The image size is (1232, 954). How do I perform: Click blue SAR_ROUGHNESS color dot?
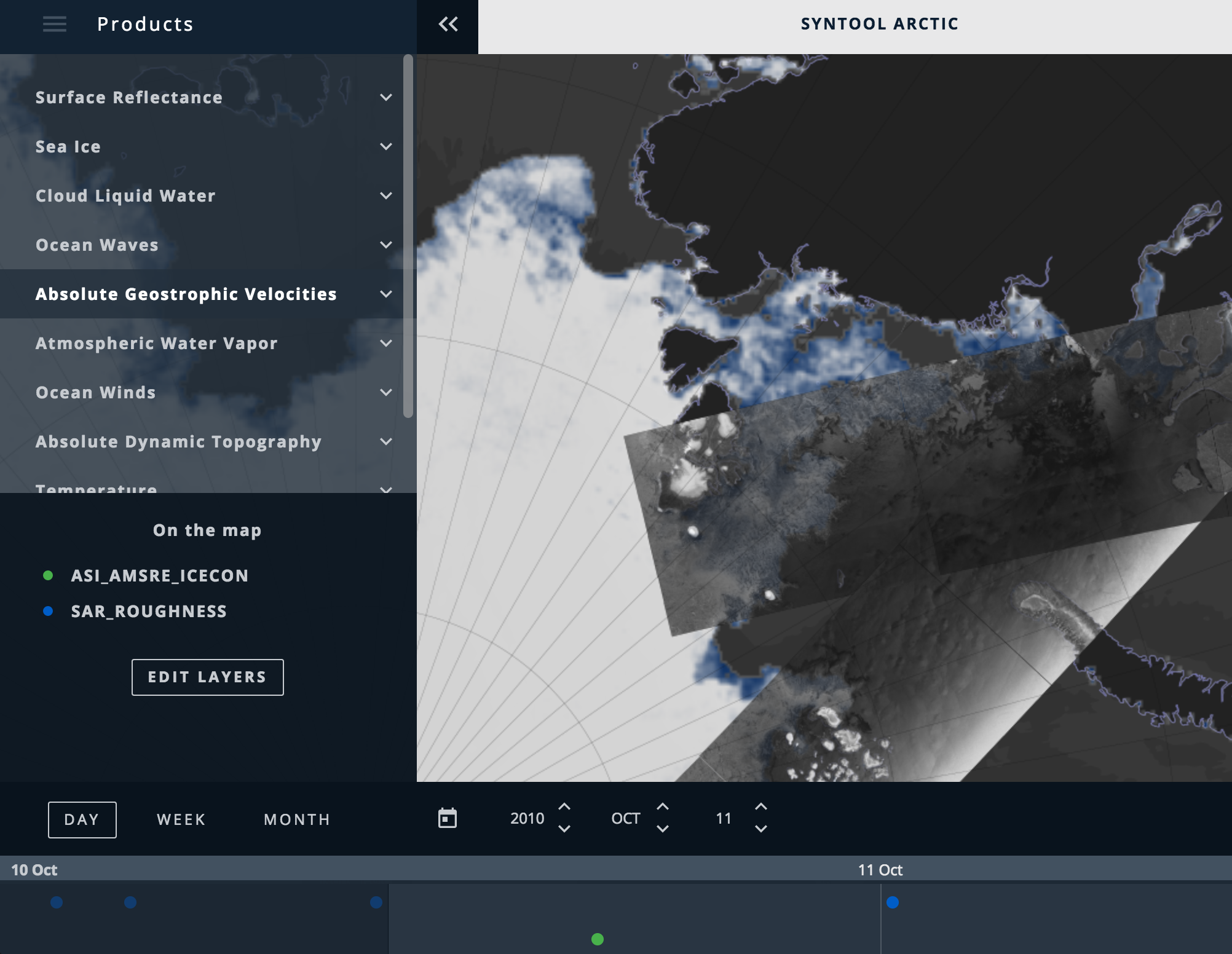coord(48,611)
